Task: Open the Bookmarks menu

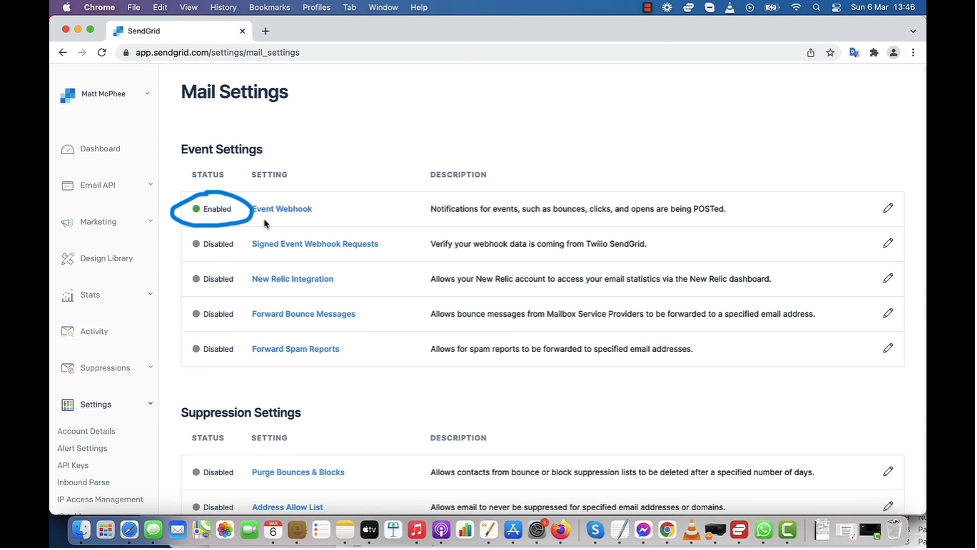Action: click(269, 7)
